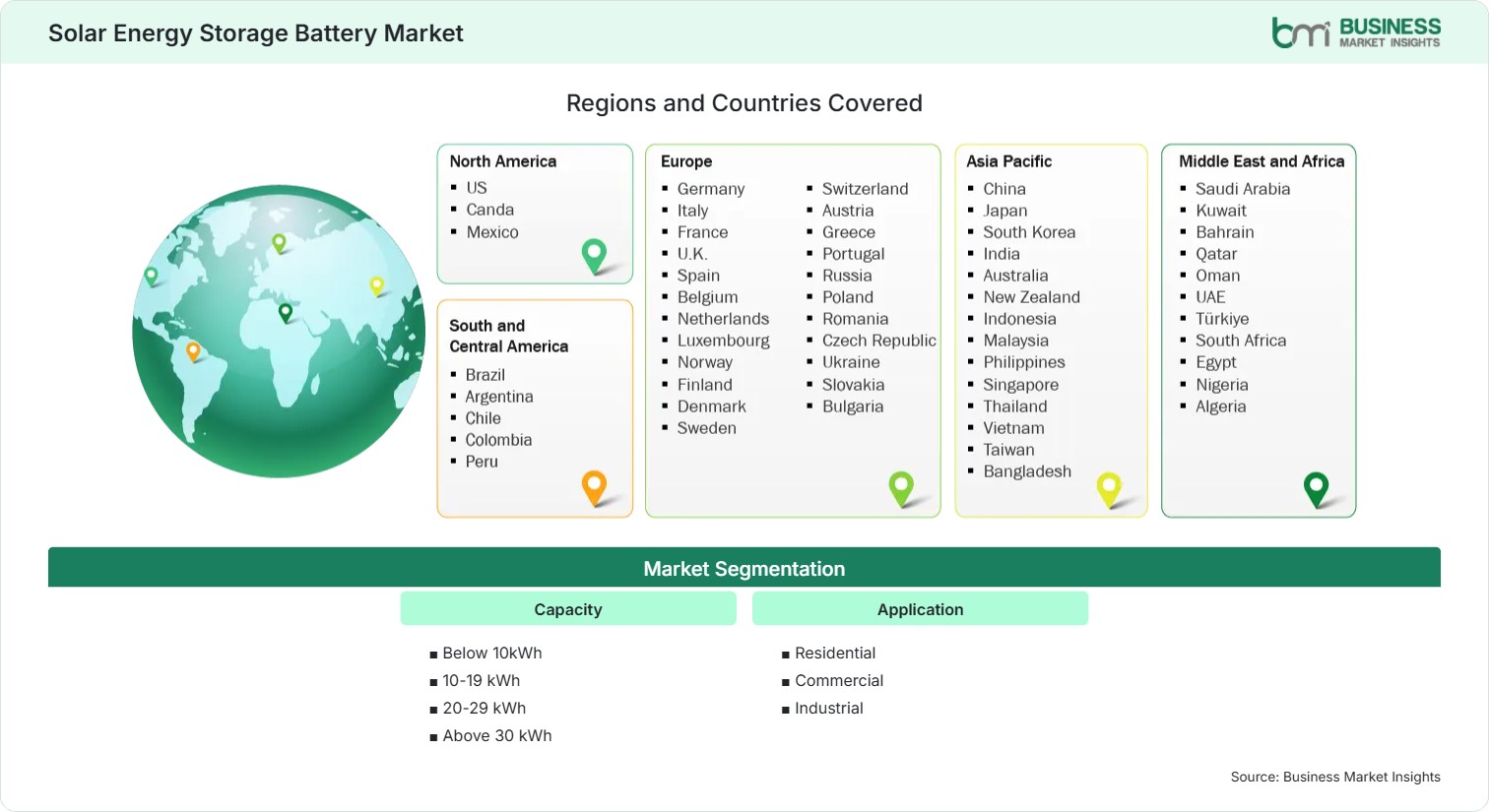Click 'Source: Business Market Insights' text
The image size is (1489, 812).
(x=1335, y=777)
